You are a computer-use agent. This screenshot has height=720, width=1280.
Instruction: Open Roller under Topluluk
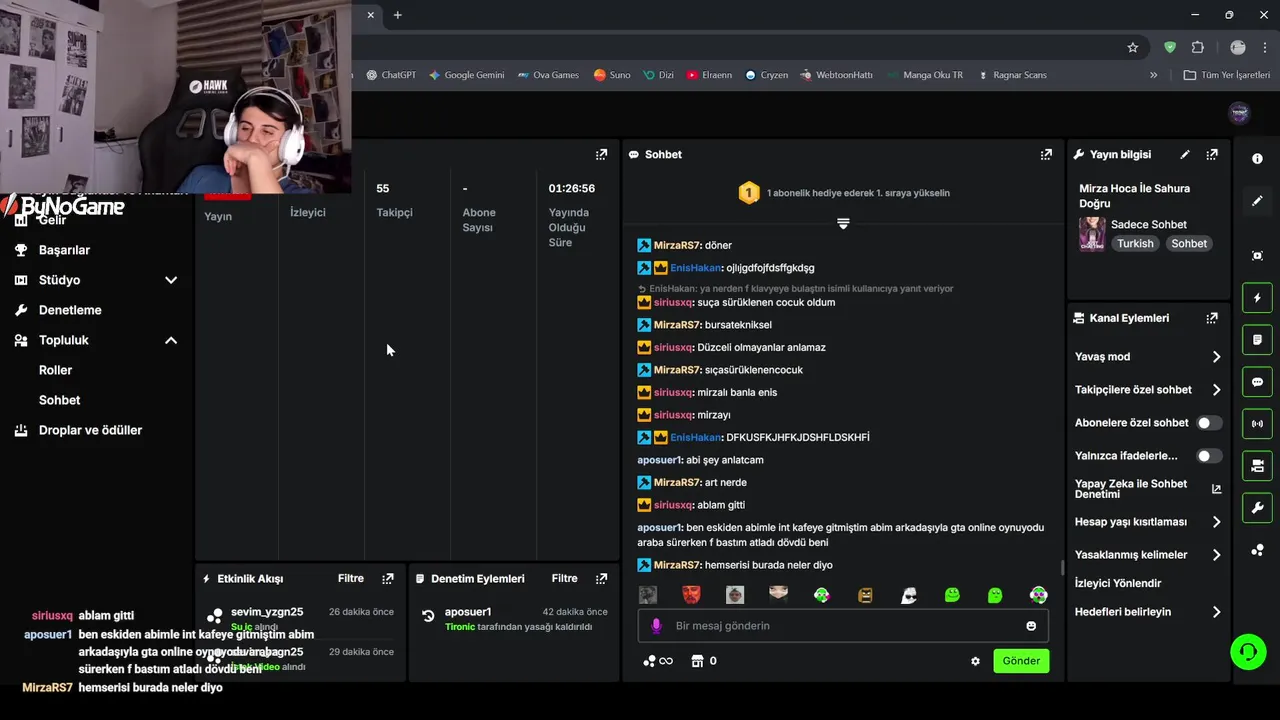55,370
